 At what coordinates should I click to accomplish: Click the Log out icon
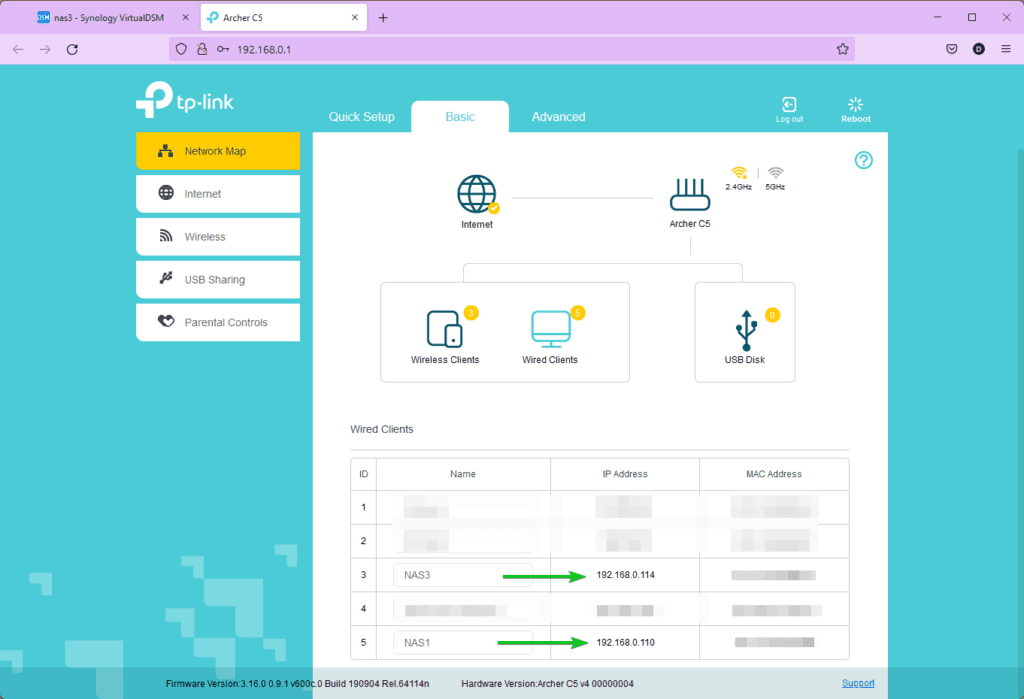(789, 108)
